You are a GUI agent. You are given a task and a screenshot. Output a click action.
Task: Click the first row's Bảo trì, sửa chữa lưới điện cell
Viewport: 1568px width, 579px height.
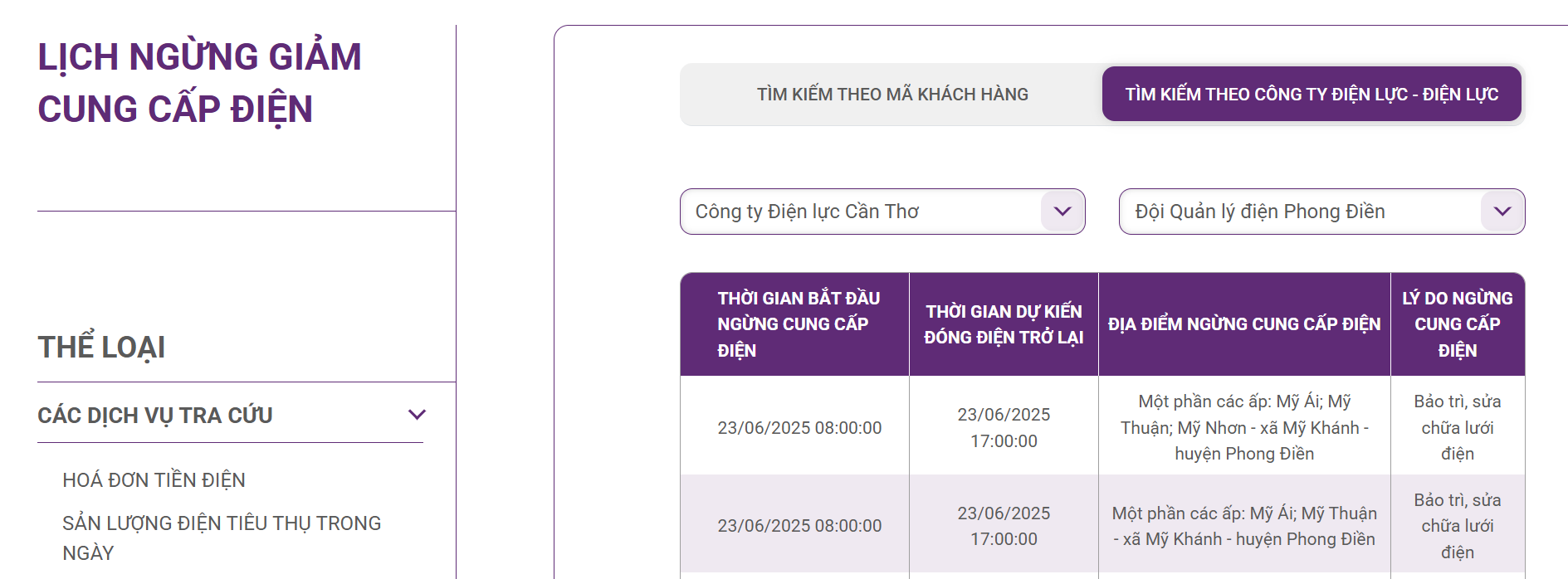pos(1457,428)
